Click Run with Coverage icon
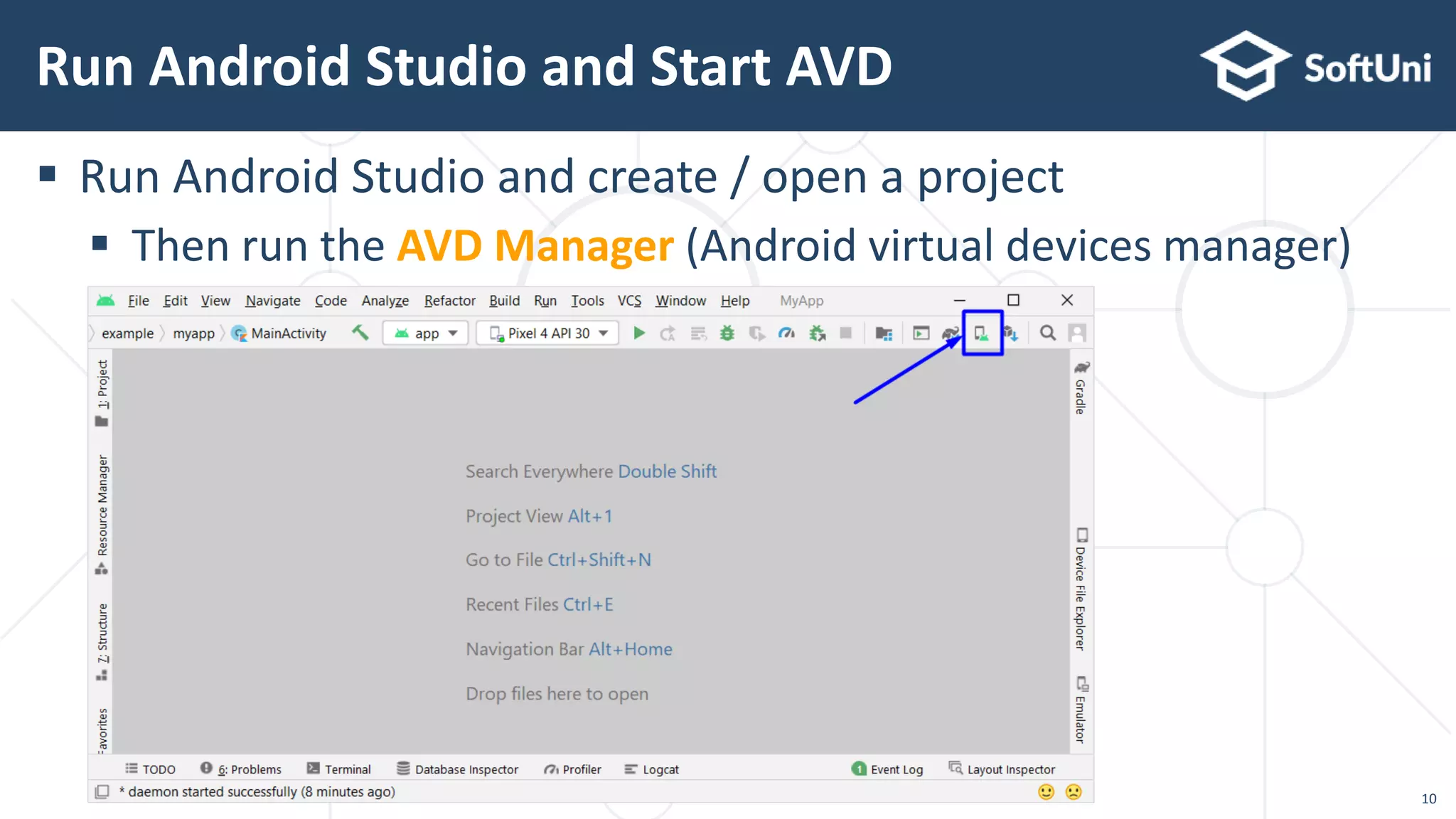The height and width of the screenshot is (819, 1456). [x=757, y=333]
